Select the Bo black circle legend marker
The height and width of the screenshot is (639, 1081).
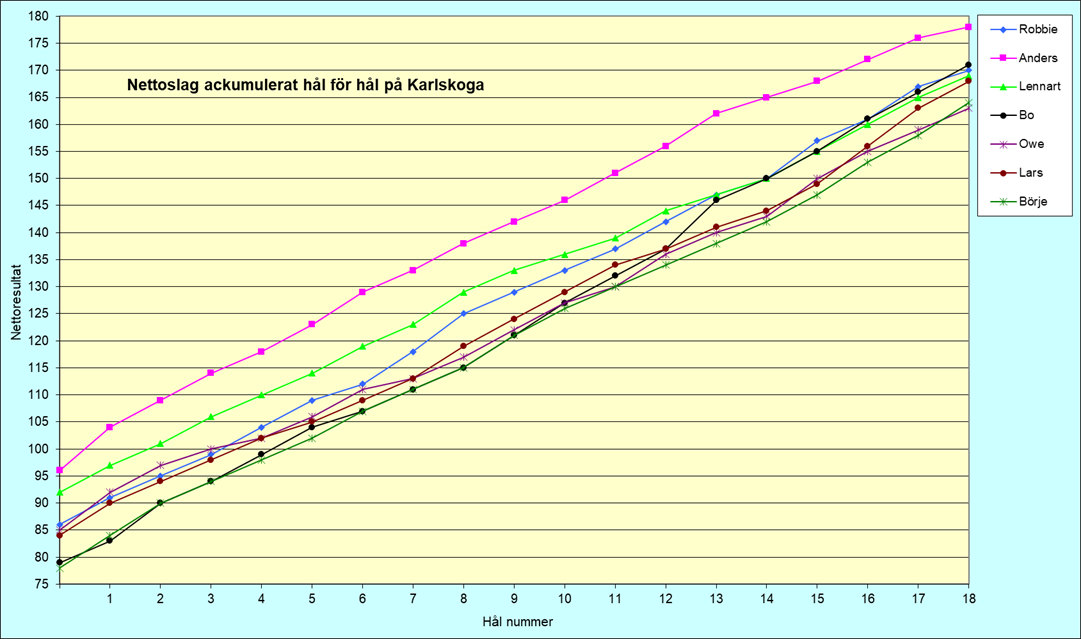(1003, 116)
